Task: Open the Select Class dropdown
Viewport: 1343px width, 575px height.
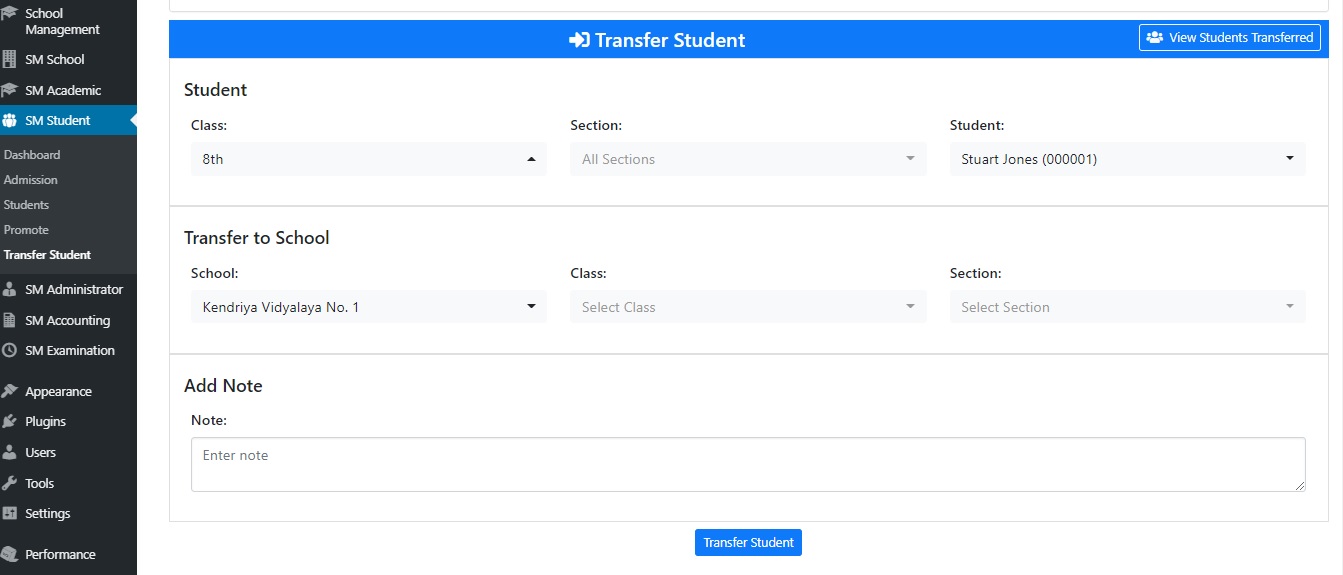Action: pyautogui.click(x=747, y=307)
